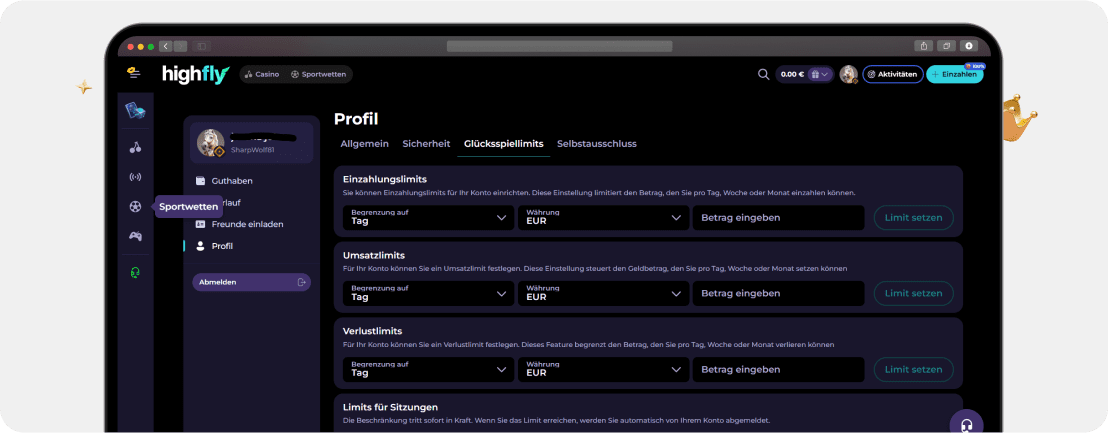Open the playing cards icon in sidebar
This screenshot has width=1108, height=433.
135,111
